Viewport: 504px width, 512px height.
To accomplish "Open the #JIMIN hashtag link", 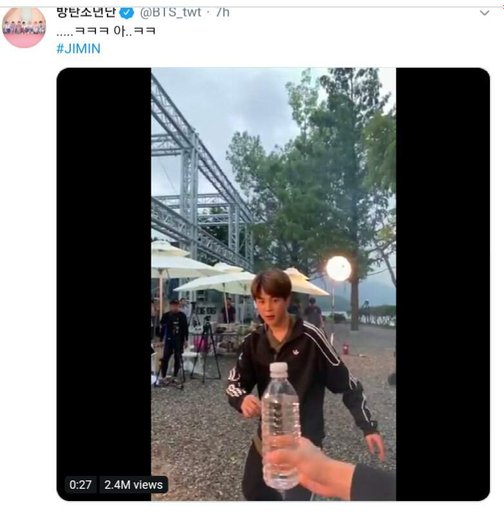I will pyautogui.click(x=78, y=49).
